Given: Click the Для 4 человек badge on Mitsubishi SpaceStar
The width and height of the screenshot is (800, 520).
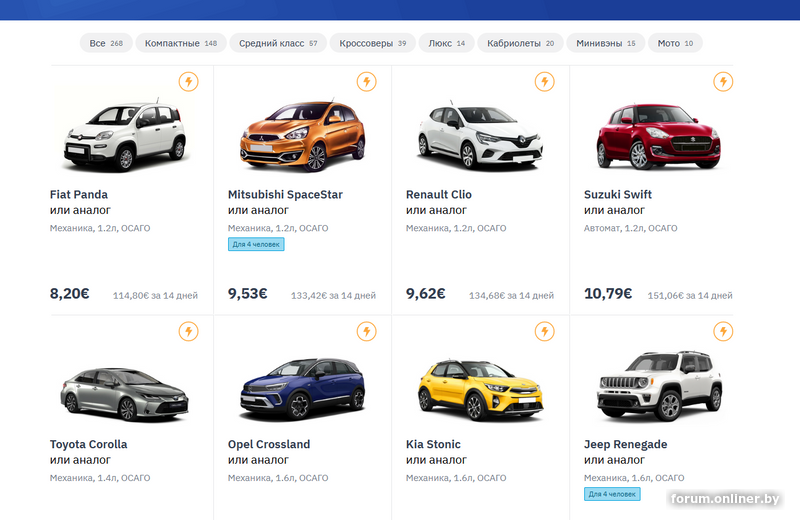Looking at the screenshot, I should [x=256, y=244].
